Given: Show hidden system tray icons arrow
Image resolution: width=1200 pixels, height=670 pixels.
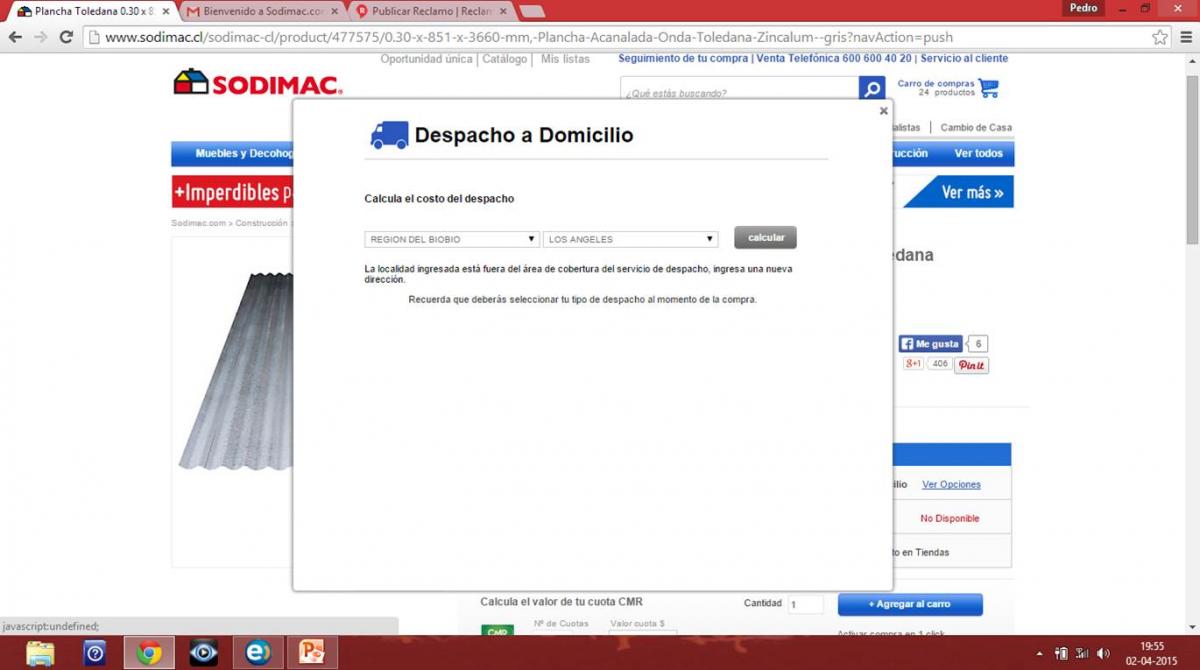Looking at the screenshot, I should (1041, 653).
